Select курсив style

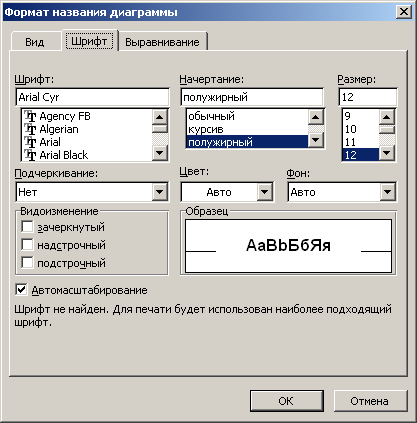(247, 129)
